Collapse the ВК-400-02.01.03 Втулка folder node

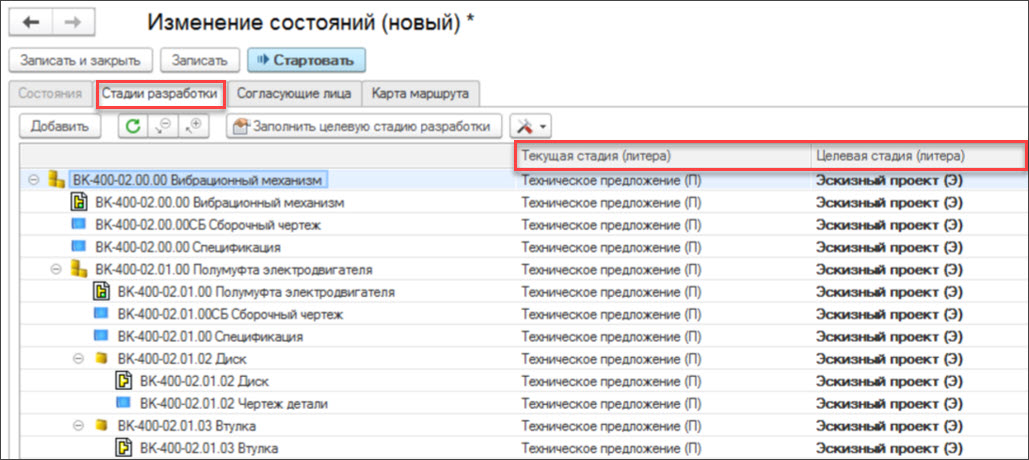(x=77, y=426)
